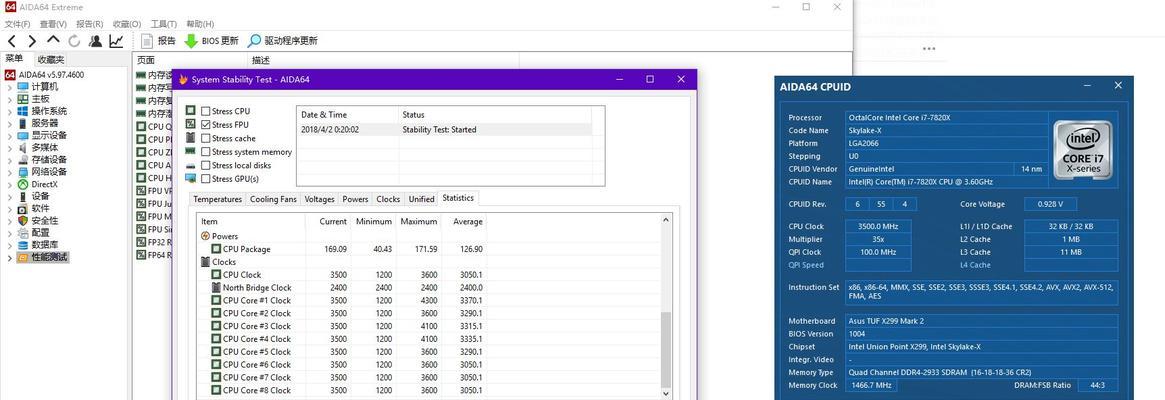Open the 收藏(O) menu
The image size is (1165, 400).
click(x=126, y=24)
